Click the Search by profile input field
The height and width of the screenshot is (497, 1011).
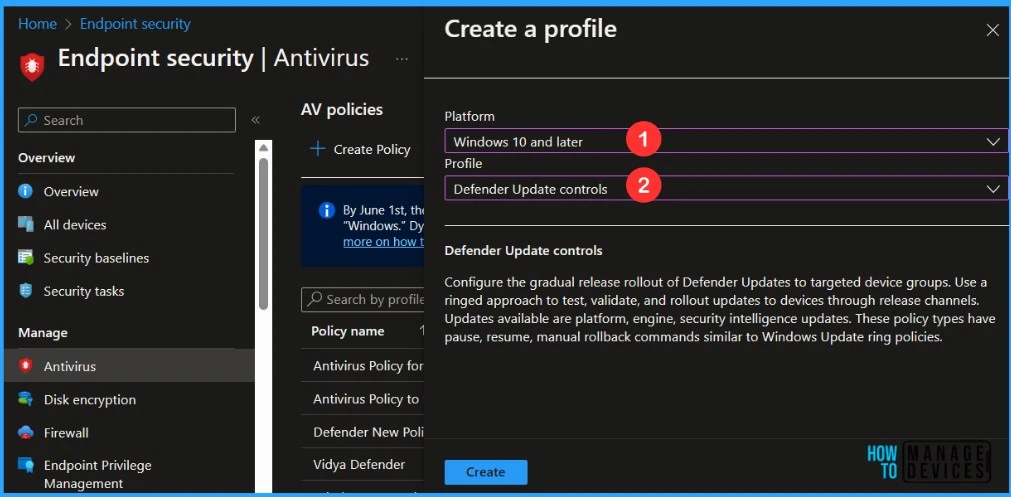click(362, 300)
